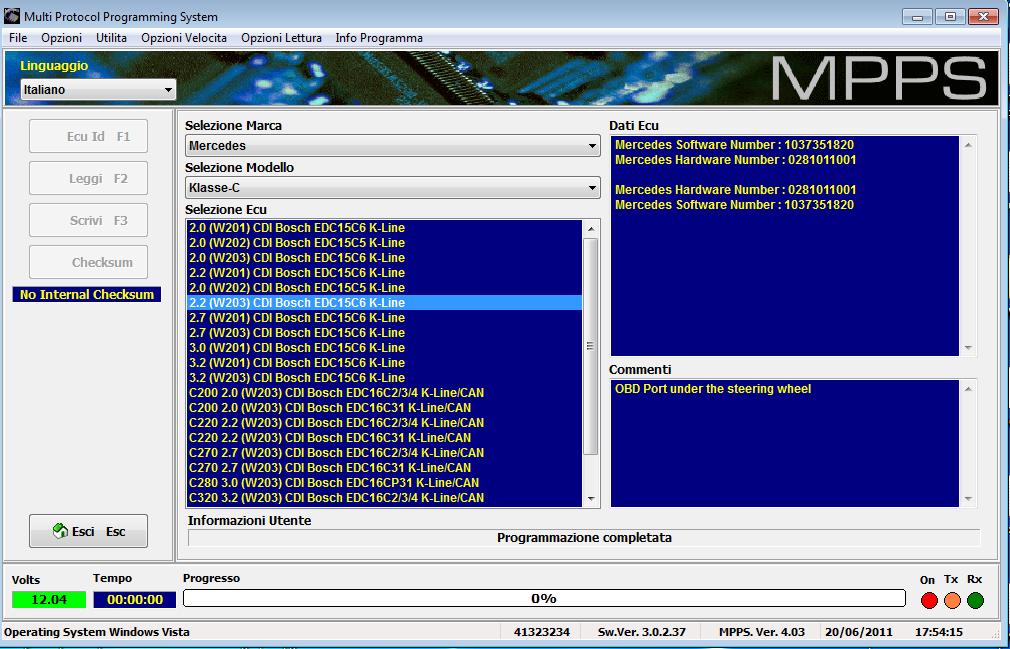This screenshot has height=649, width=1010.
Task: Expand the Selezione Modello dropdown showing Klasse-C
Action: pyautogui.click(x=393, y=188)
